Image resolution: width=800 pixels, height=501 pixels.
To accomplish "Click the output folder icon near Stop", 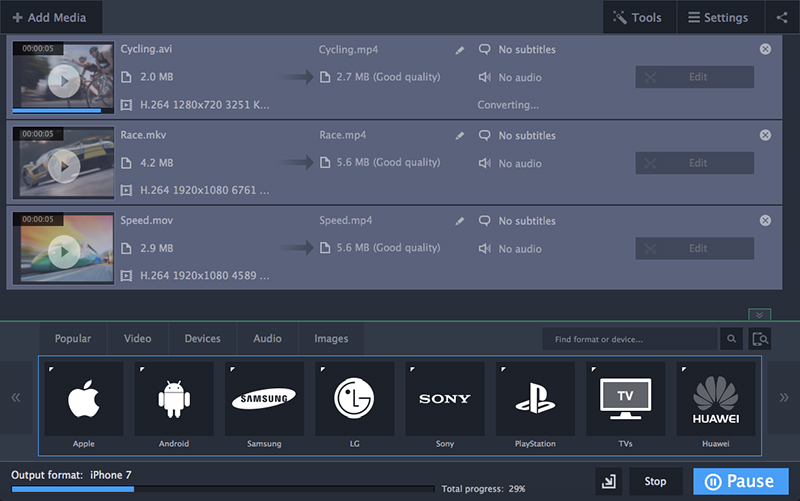I will pos(609,481).
